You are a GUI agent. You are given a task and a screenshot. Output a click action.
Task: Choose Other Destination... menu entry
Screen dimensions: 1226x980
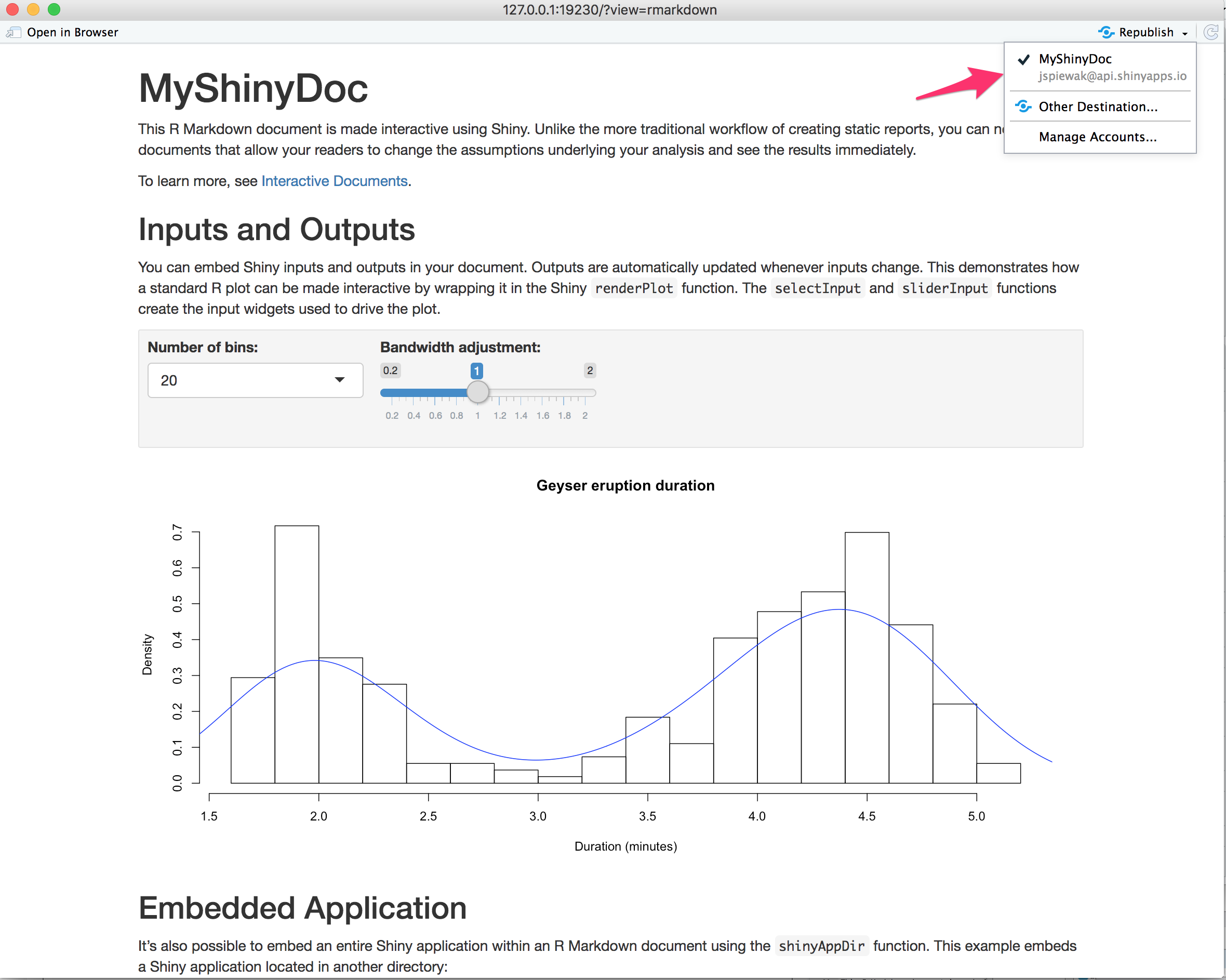coord(1100,107)
